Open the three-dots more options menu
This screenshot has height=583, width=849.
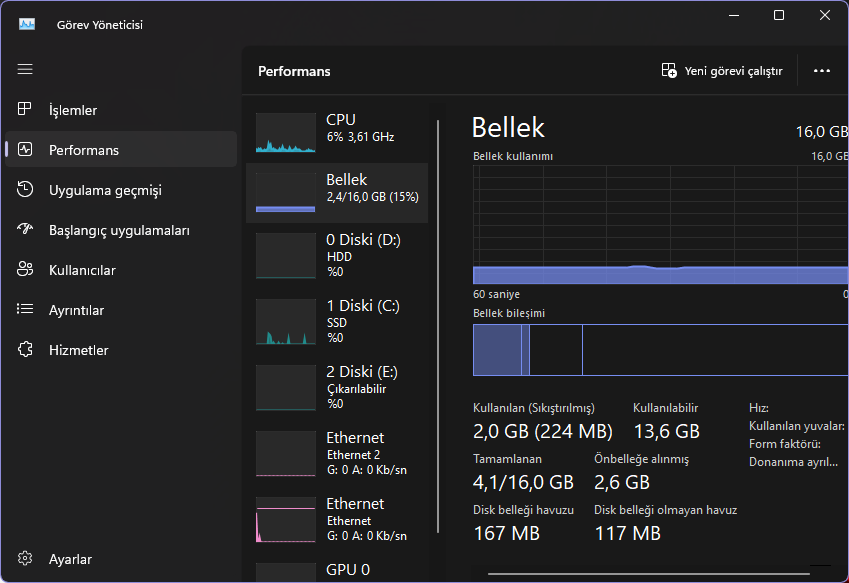(x=822, y=71)
